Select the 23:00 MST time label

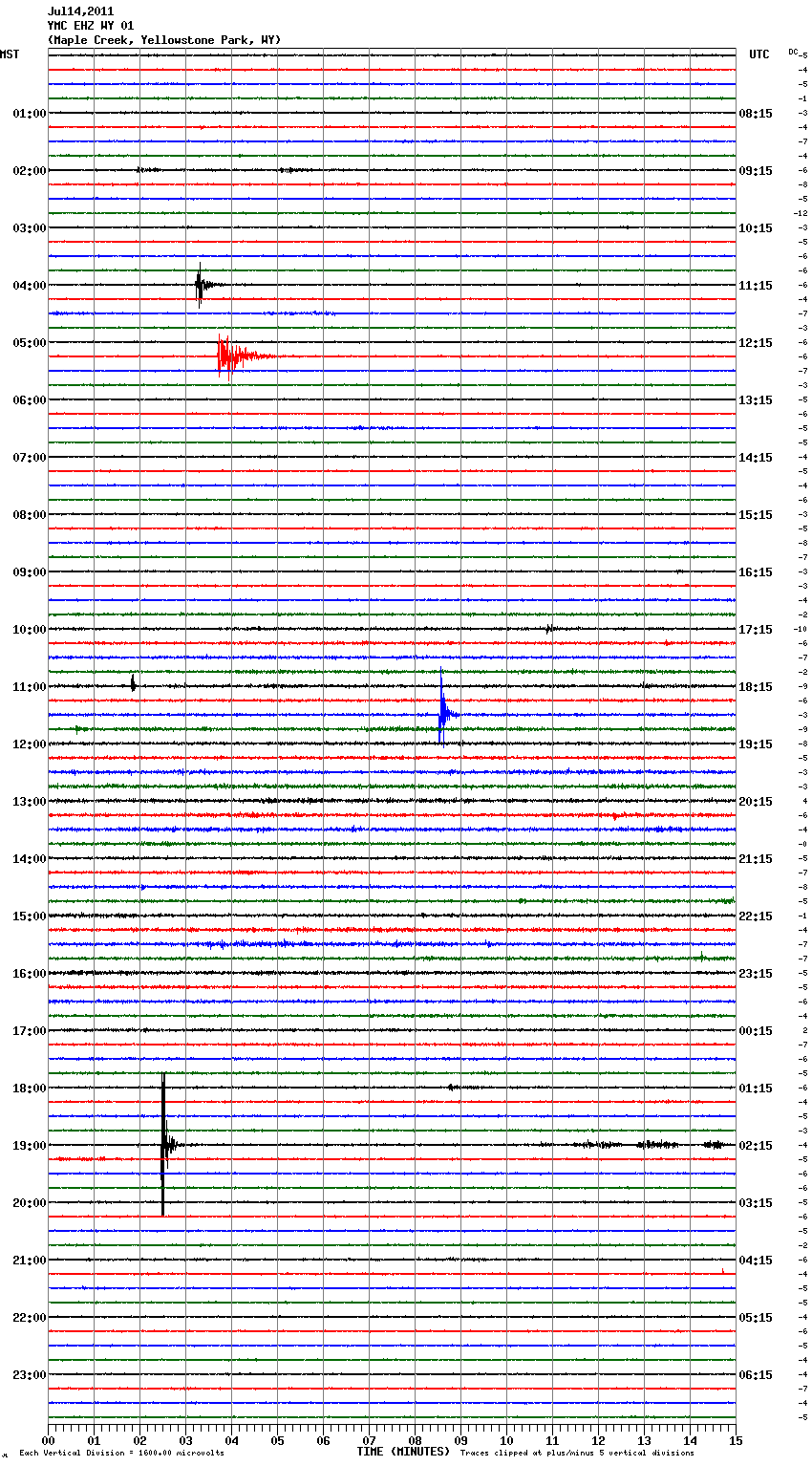[x=30, y=1375]
